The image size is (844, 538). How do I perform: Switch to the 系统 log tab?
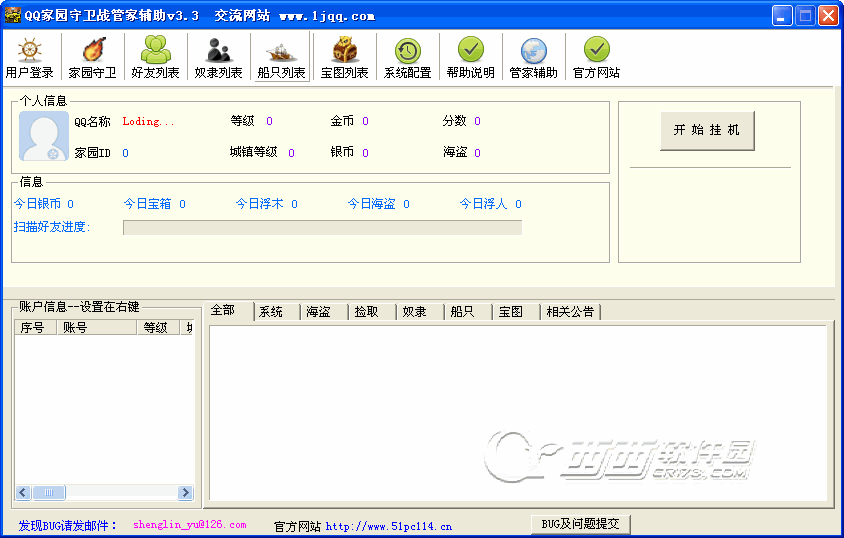(x=276, y=312)
